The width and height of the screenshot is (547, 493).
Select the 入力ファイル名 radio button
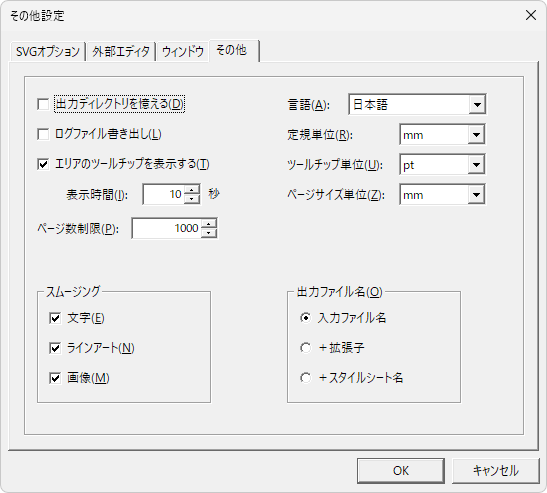306,318
